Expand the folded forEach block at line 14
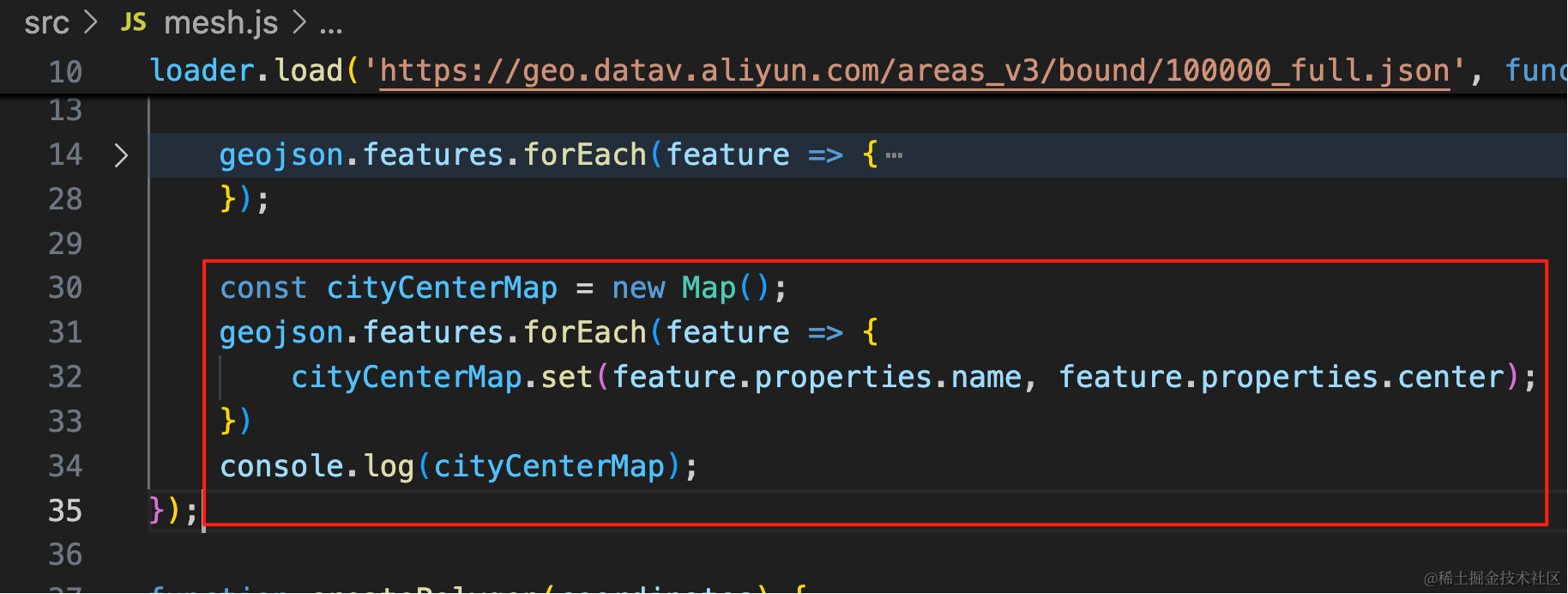Image resolution: width=1568 pixels, height=594 pixels. (121, 155)
